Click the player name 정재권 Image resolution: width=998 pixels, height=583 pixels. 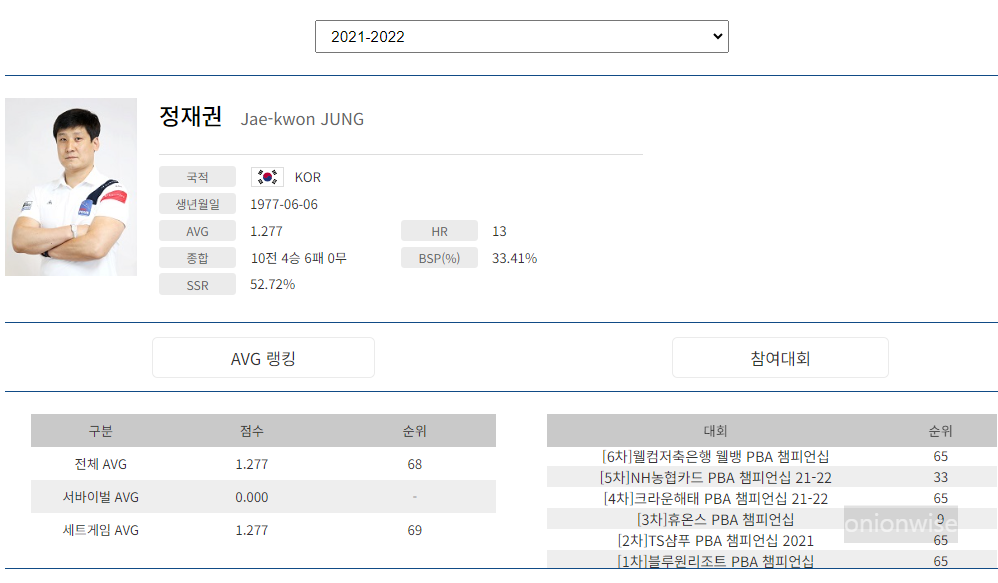click(187, 118)
